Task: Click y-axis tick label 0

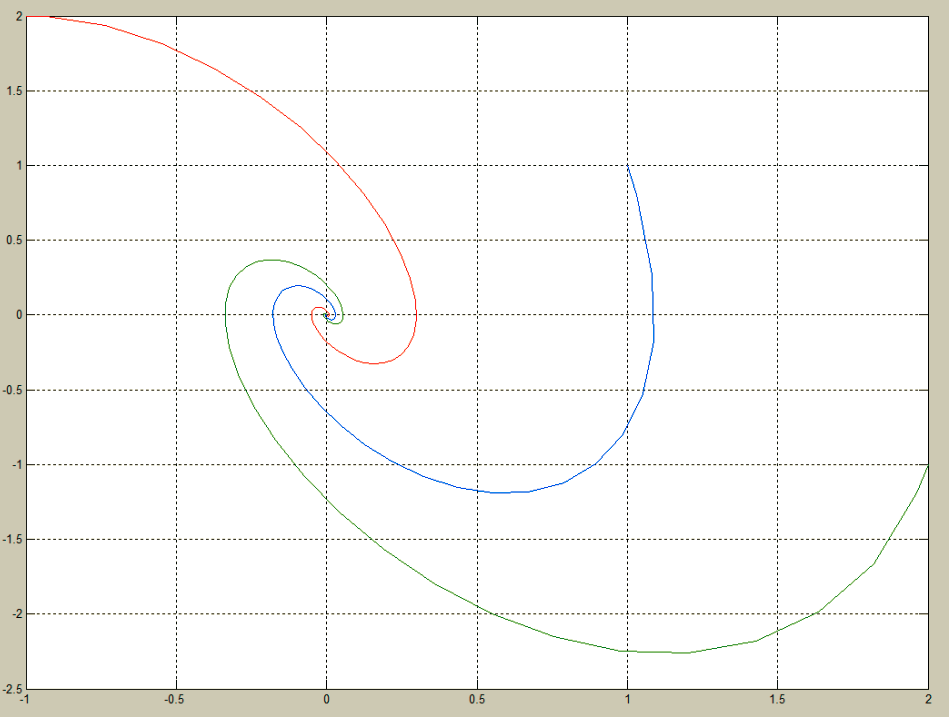Action: (19, 315)
